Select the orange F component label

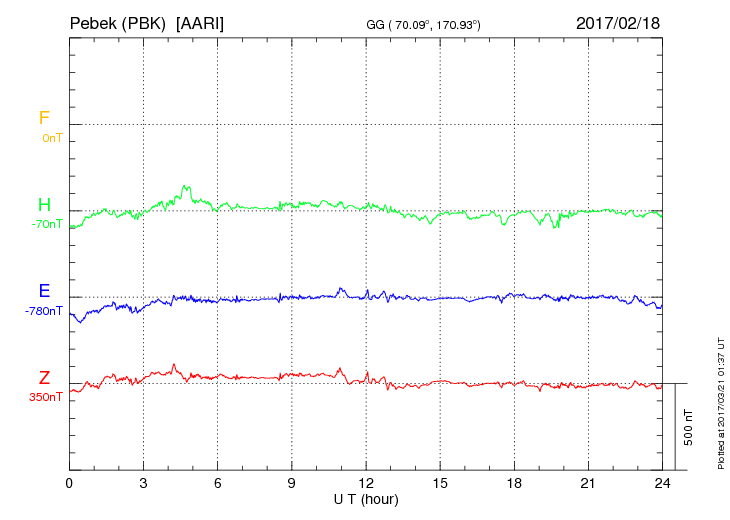[x=44, y=118]
